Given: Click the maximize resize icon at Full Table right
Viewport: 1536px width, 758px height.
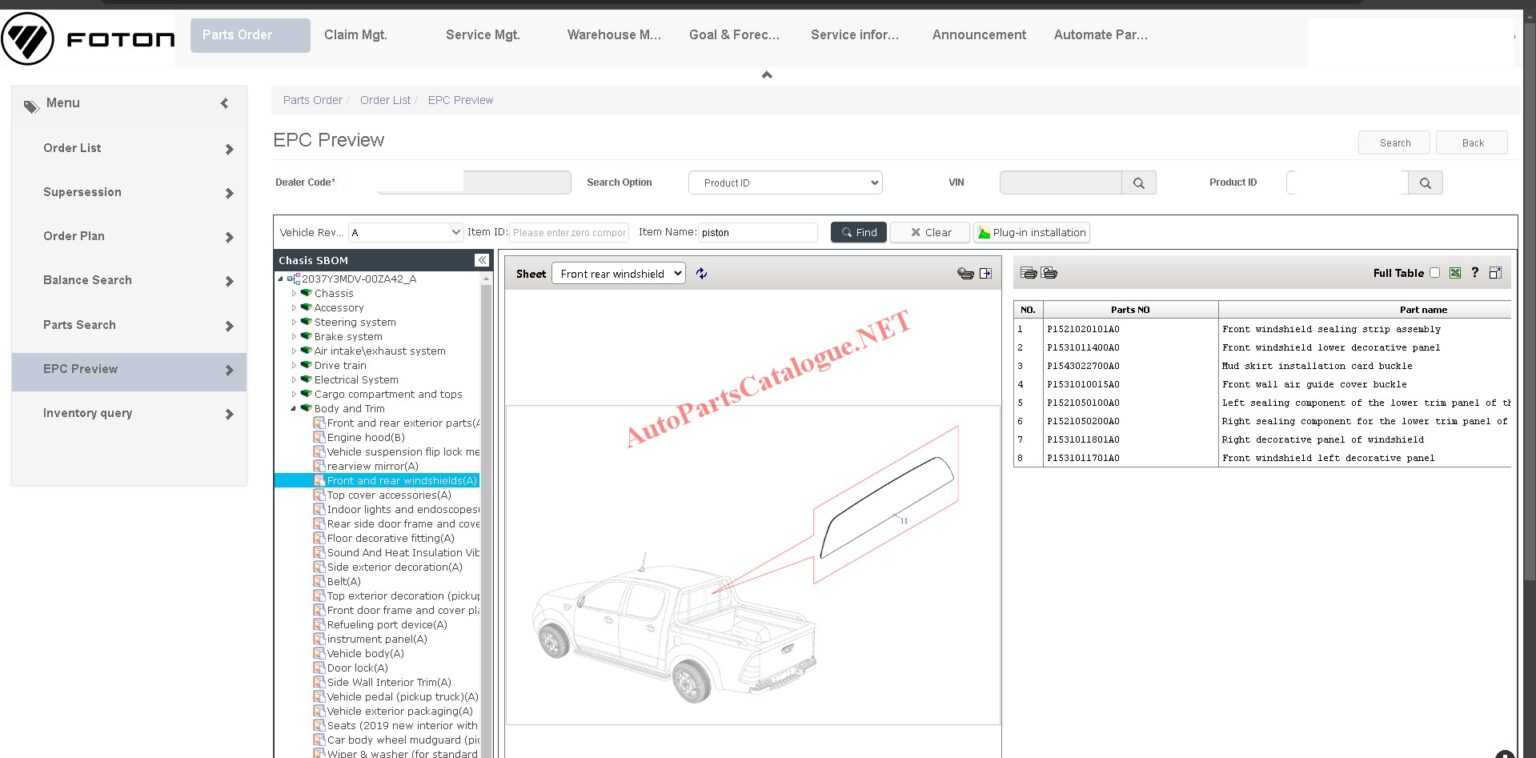Looking at the screenshot, I should pyautogui.click(x=1494, y=272).
